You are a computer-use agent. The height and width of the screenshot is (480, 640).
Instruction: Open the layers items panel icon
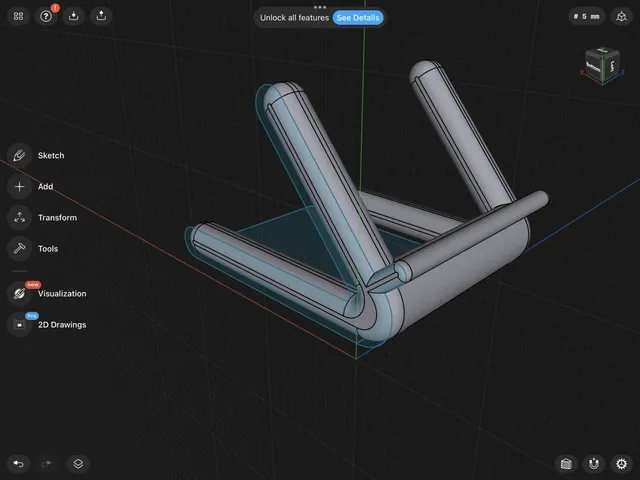(78, 464)
